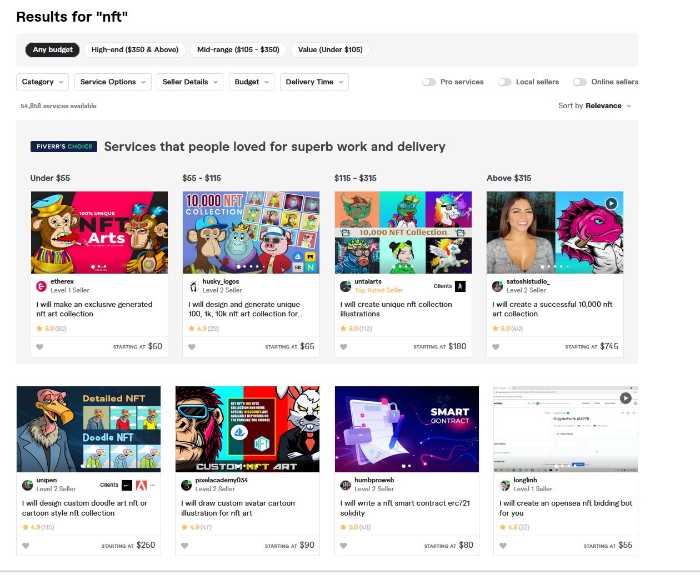Viewport: 700px width, 575px height.
Task: Click the star rating on longlinh gig
Action: click(x=514, y=527)
